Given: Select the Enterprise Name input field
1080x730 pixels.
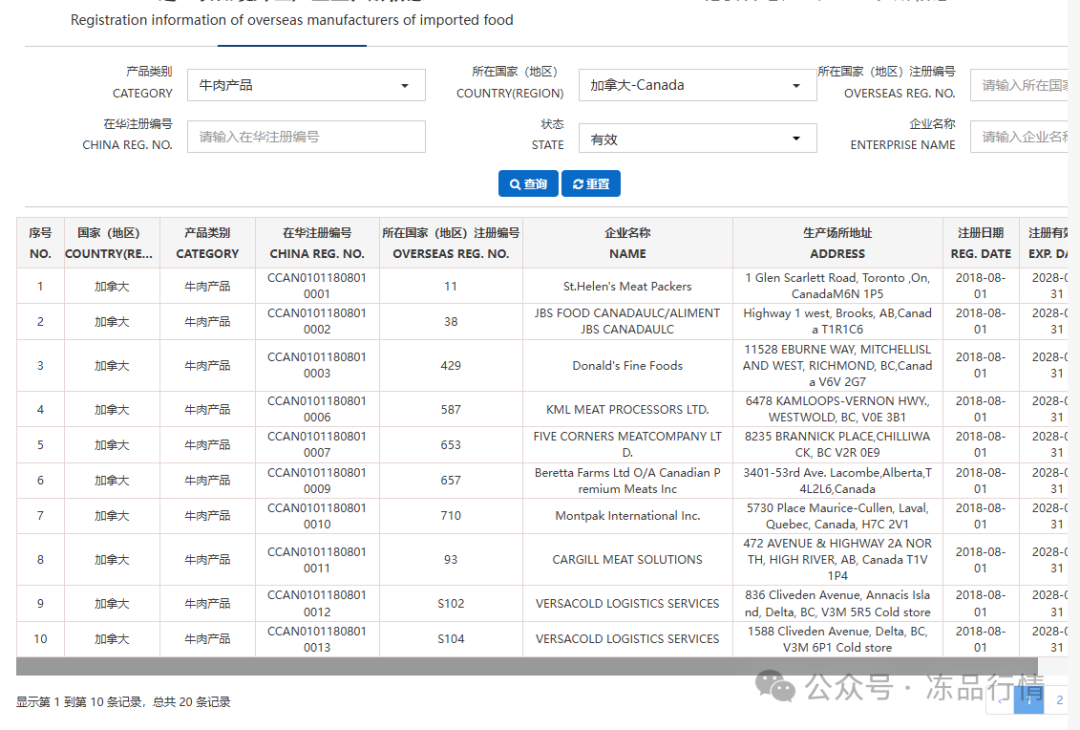Looking at the screenshot, I should [1024, 137].
